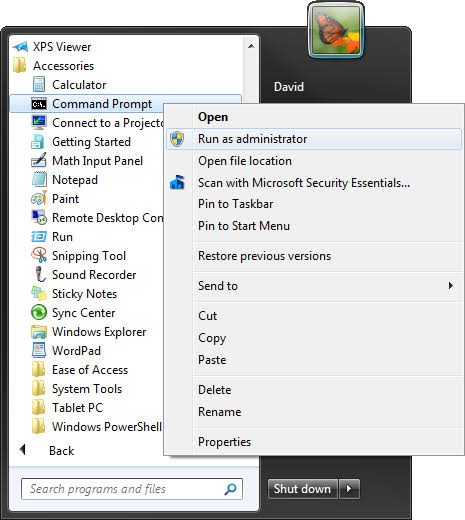
Task: Expand the Ease of Access folder
Action: [x=80, y=370]
